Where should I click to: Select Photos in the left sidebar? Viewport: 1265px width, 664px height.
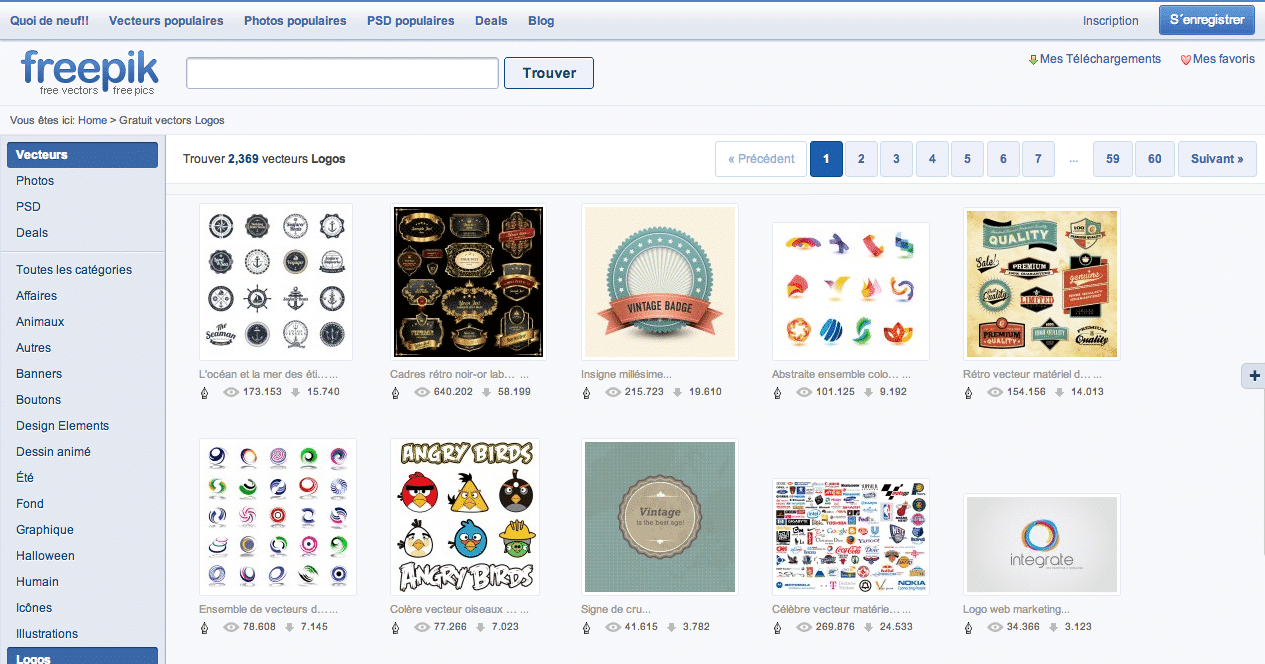(35, 181)
